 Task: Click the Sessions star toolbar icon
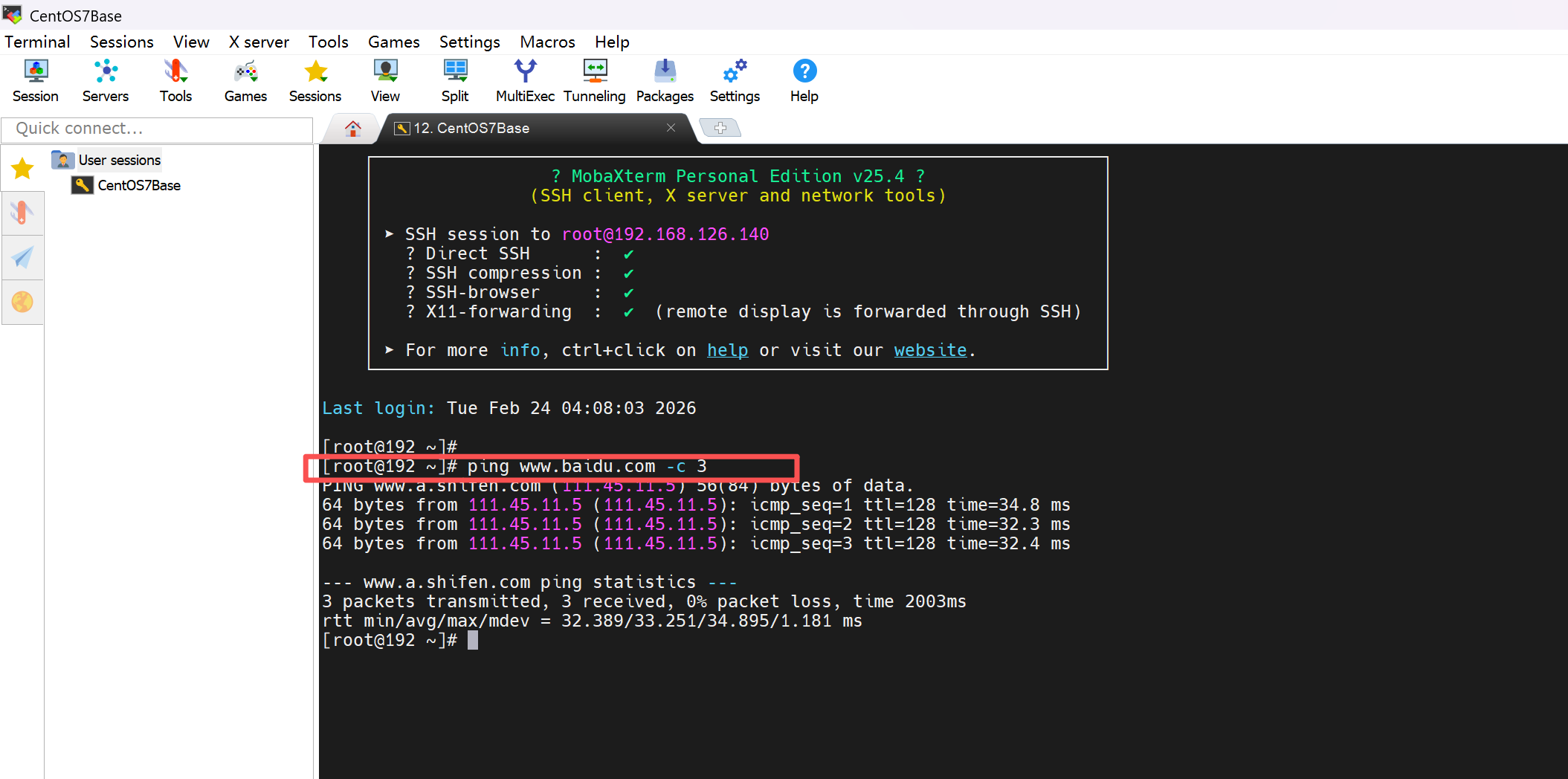(x=315, y=81)
